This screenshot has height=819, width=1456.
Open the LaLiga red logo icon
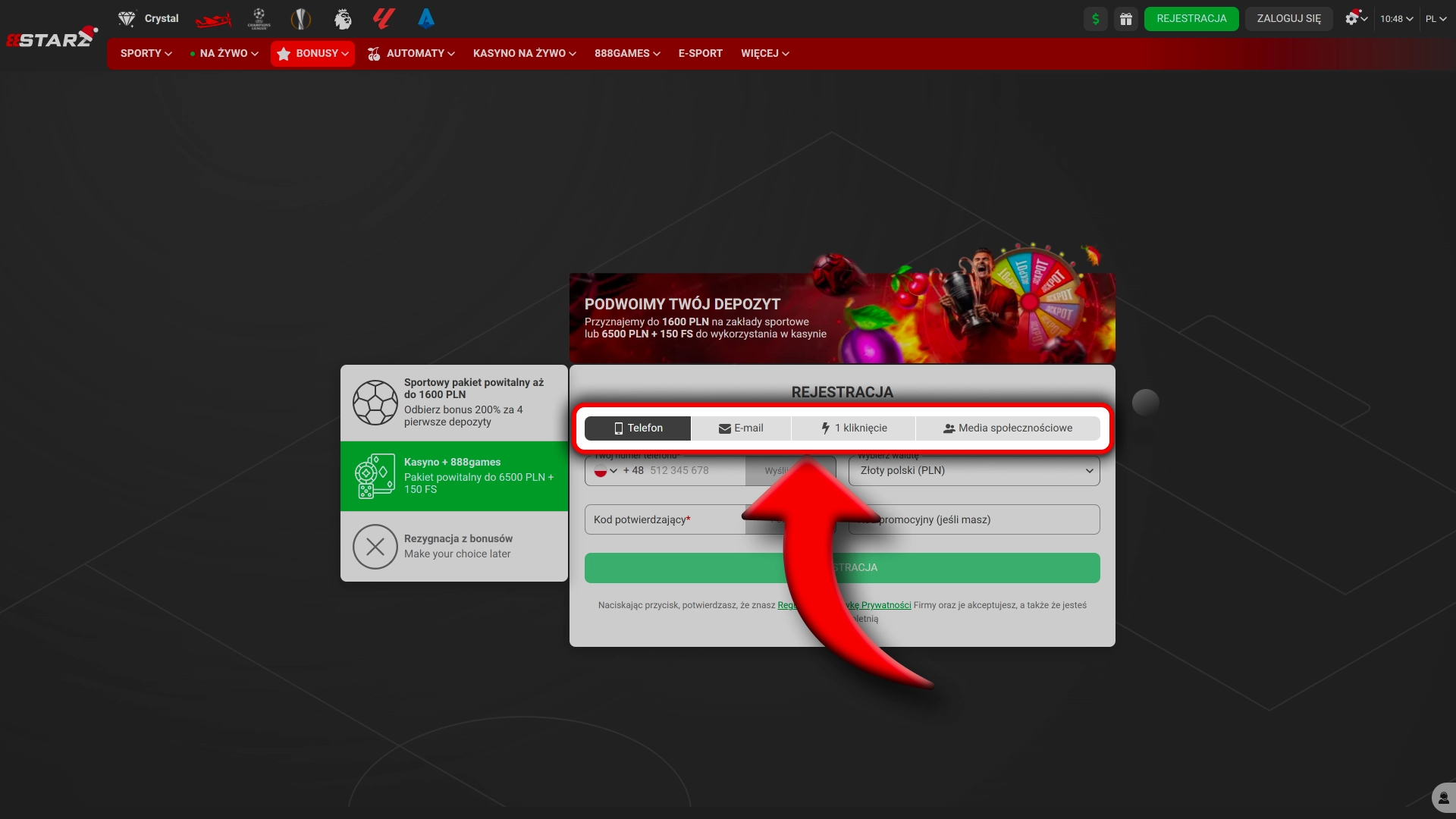384,19
